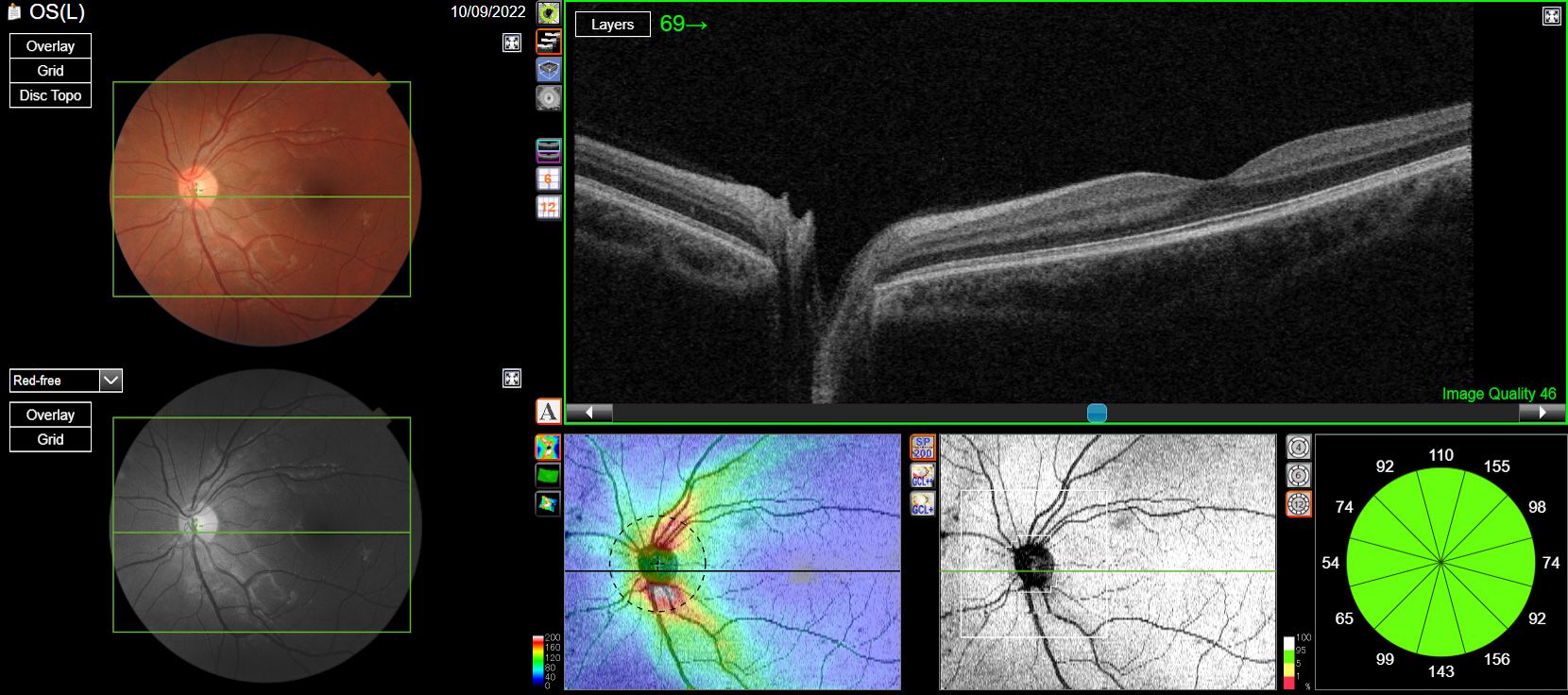
Task: Select the GCL++ map icon
Action: point(923,476)
